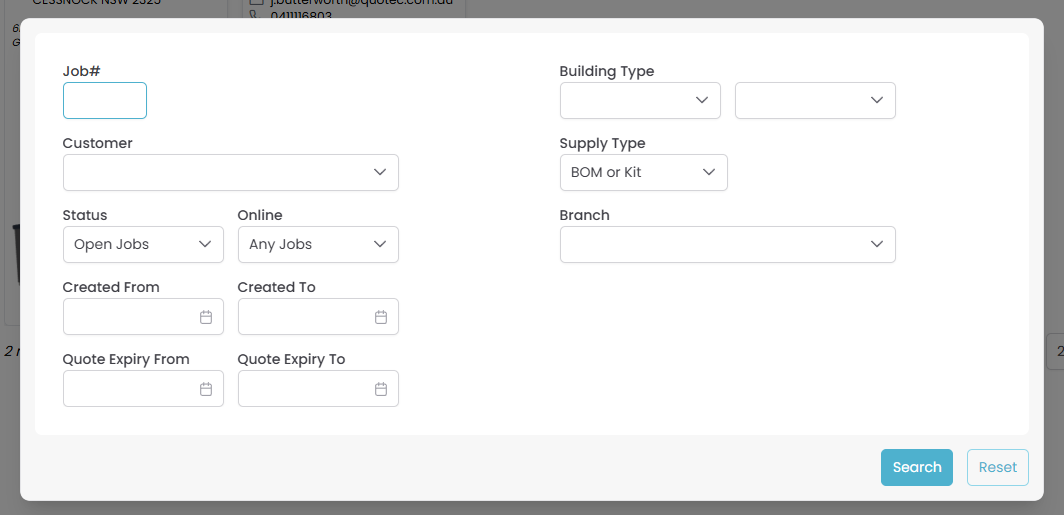This screenshot has width=1064, height=515.
Task: Expand the second Building Type dropdown
Action: (815, 101)
